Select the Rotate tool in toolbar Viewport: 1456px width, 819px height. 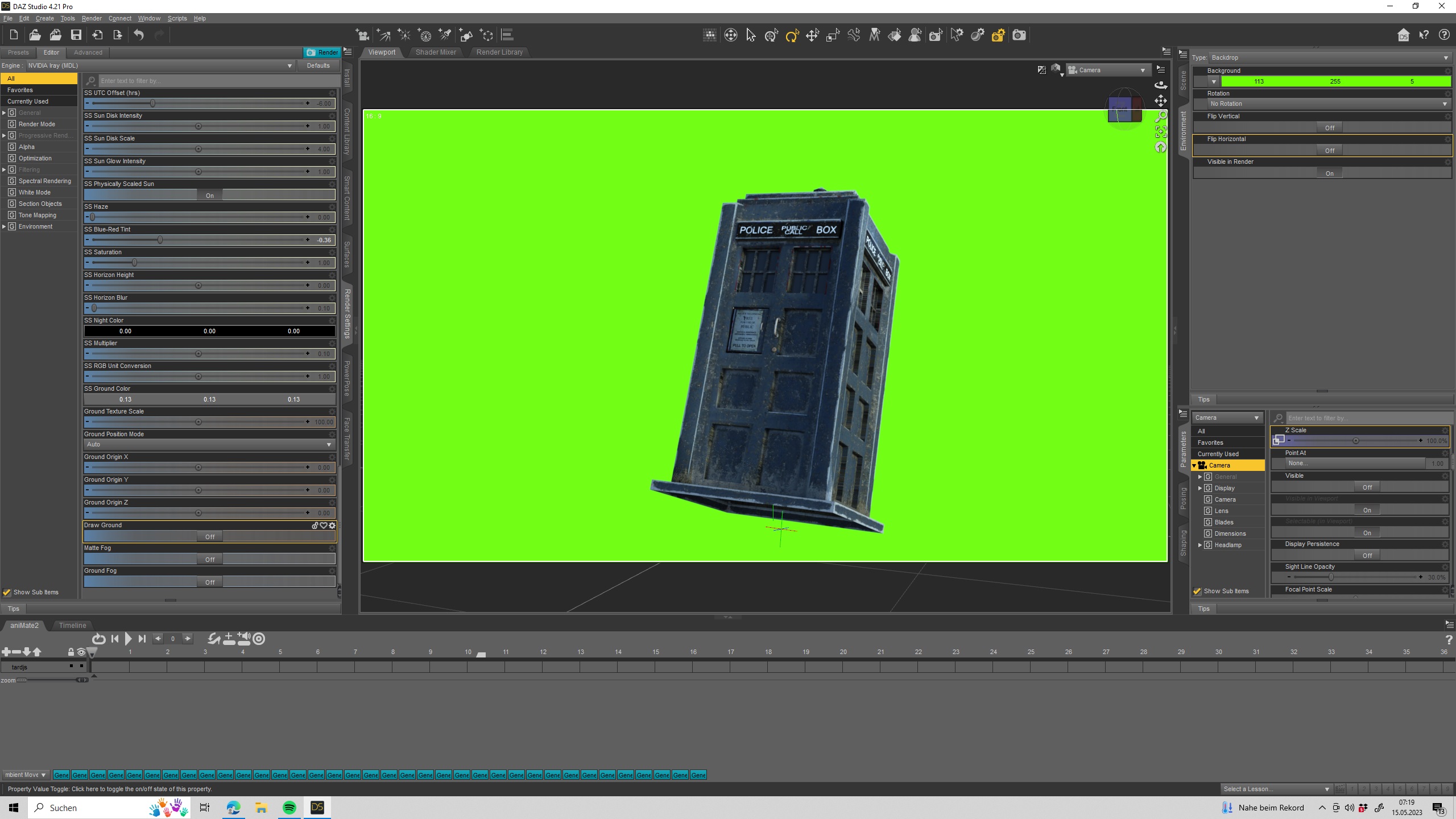792,35
